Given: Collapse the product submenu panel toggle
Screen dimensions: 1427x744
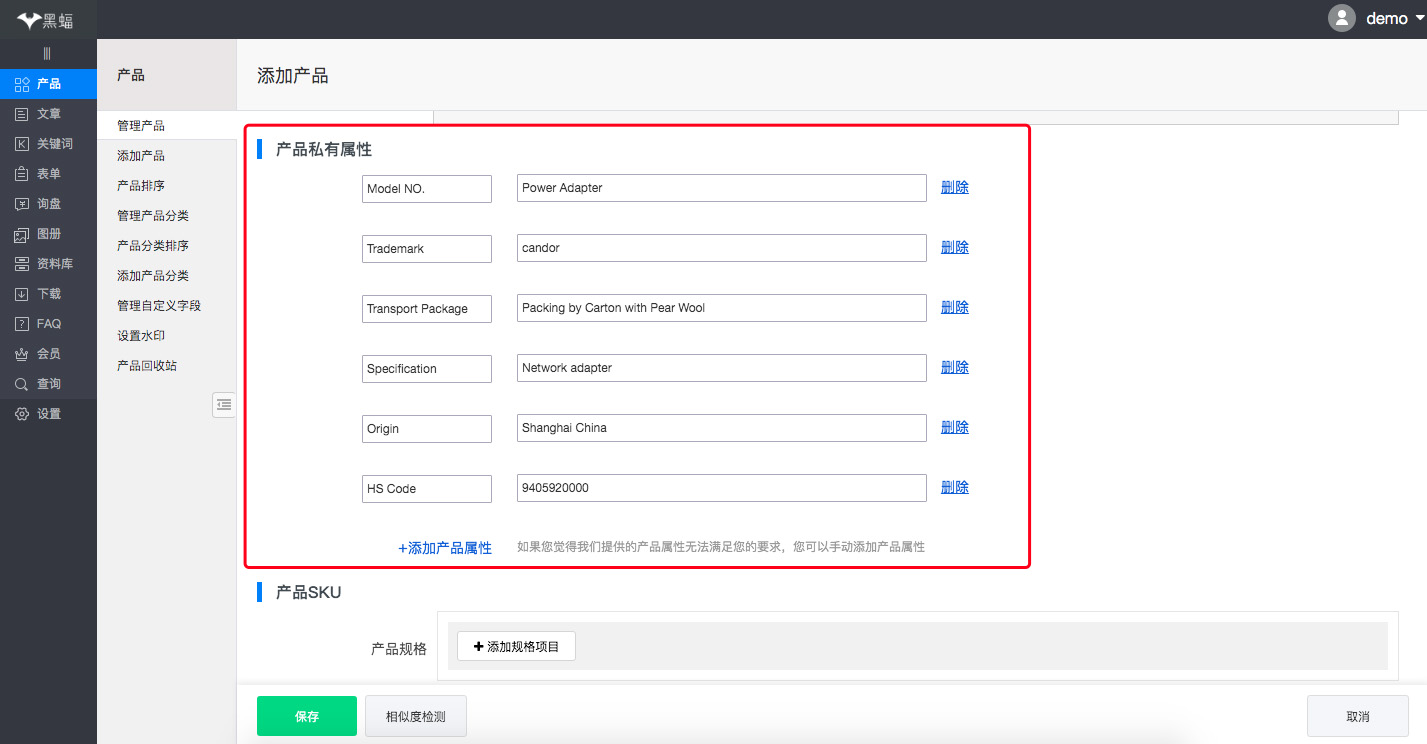Looking at the screenshot, I should 224,404.
